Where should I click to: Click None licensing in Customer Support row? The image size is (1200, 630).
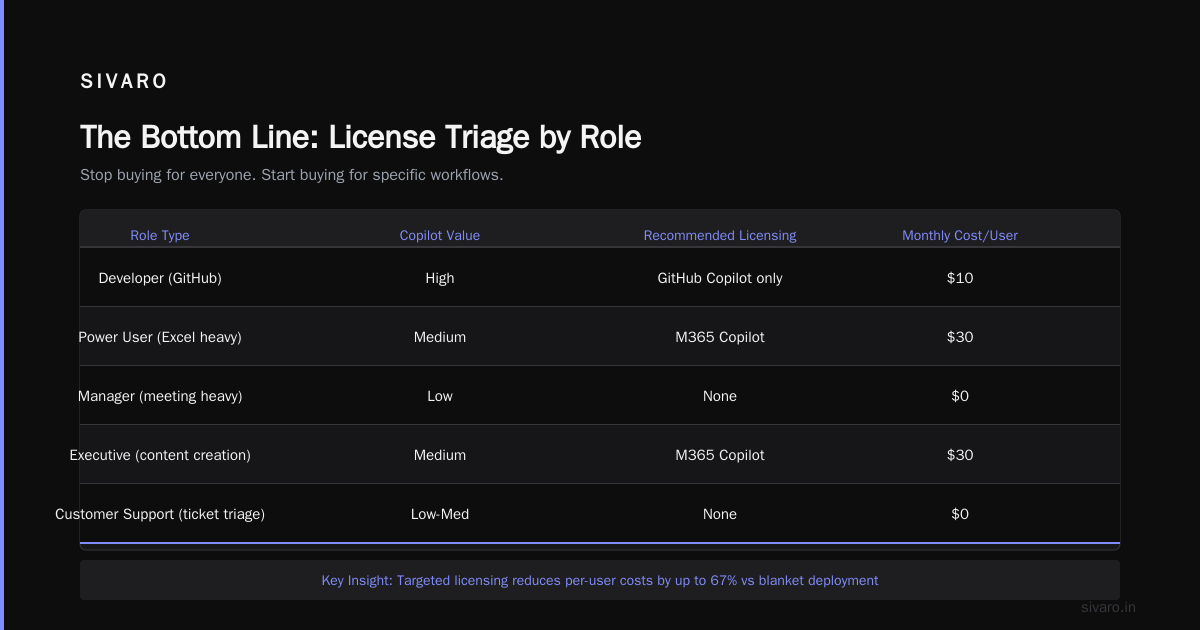[x=720, y=514]
